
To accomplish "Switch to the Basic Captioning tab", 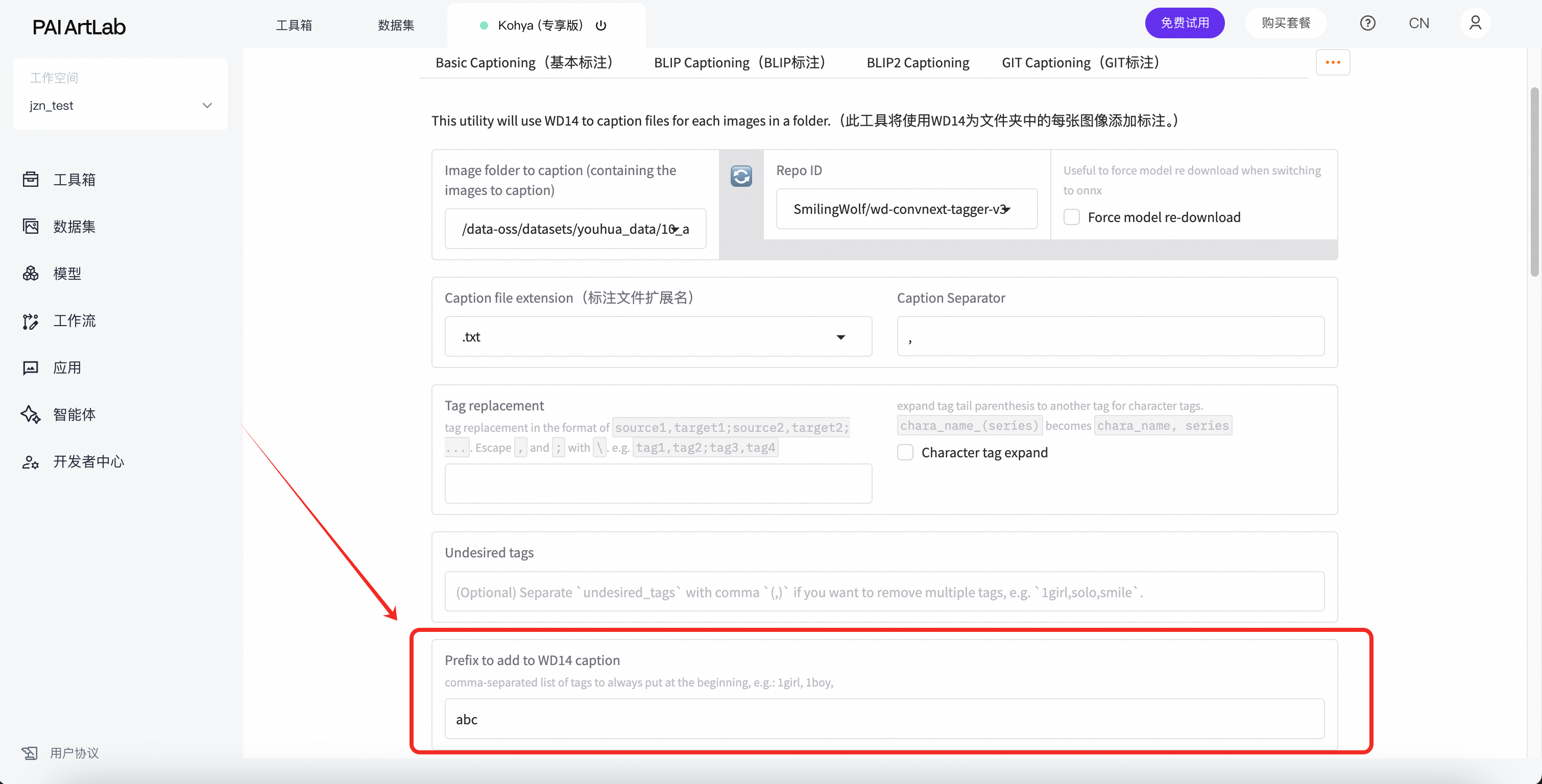I will [524, 62].
